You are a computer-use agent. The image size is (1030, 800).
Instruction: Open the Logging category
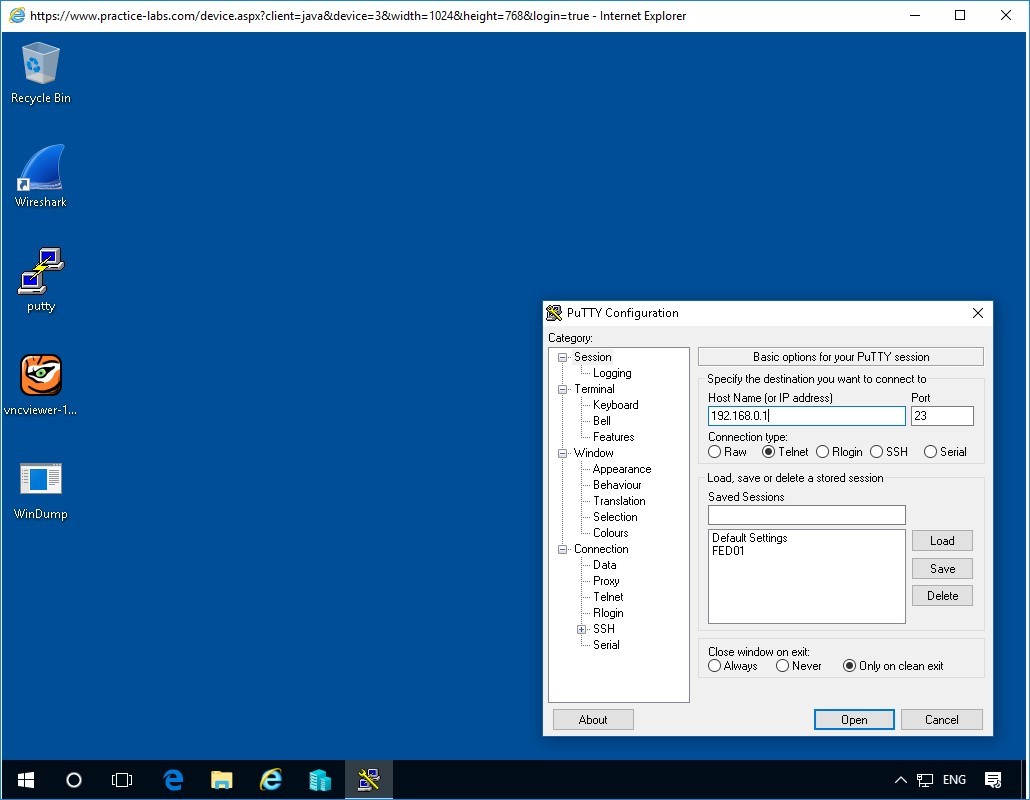pyautogui.click(x=612, y=373)
